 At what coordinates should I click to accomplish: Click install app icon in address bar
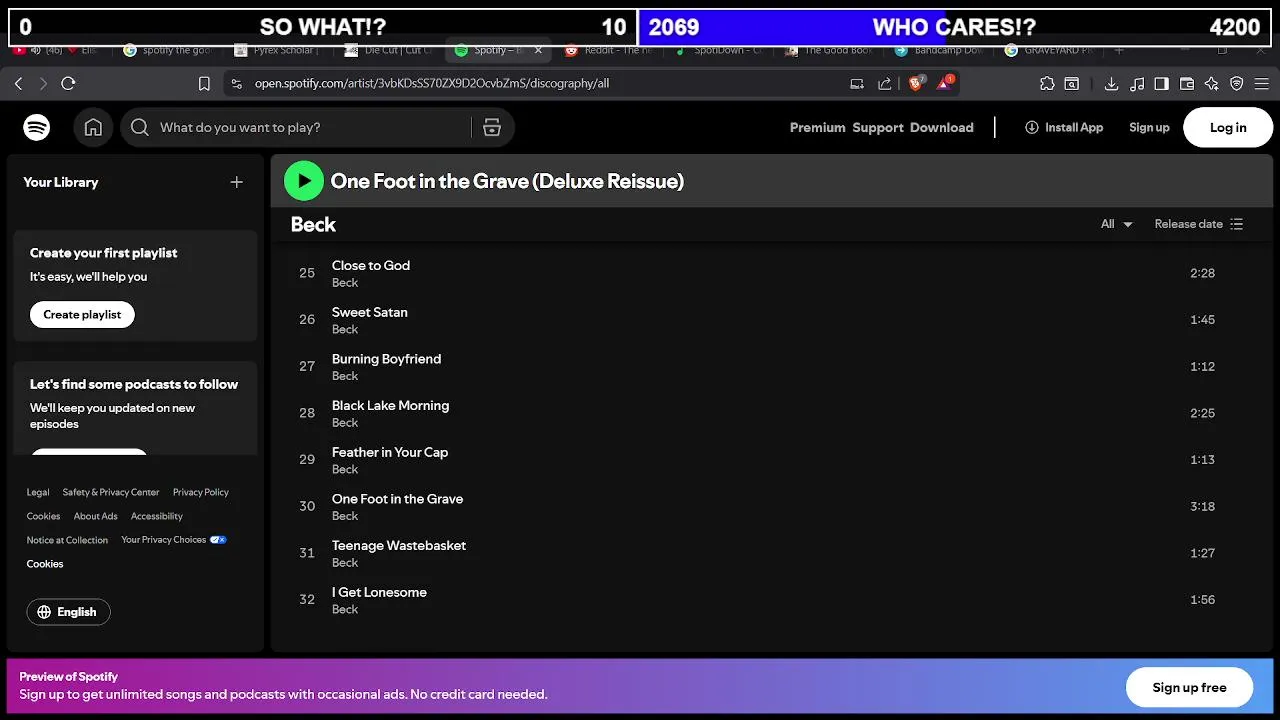click(857, 84)
